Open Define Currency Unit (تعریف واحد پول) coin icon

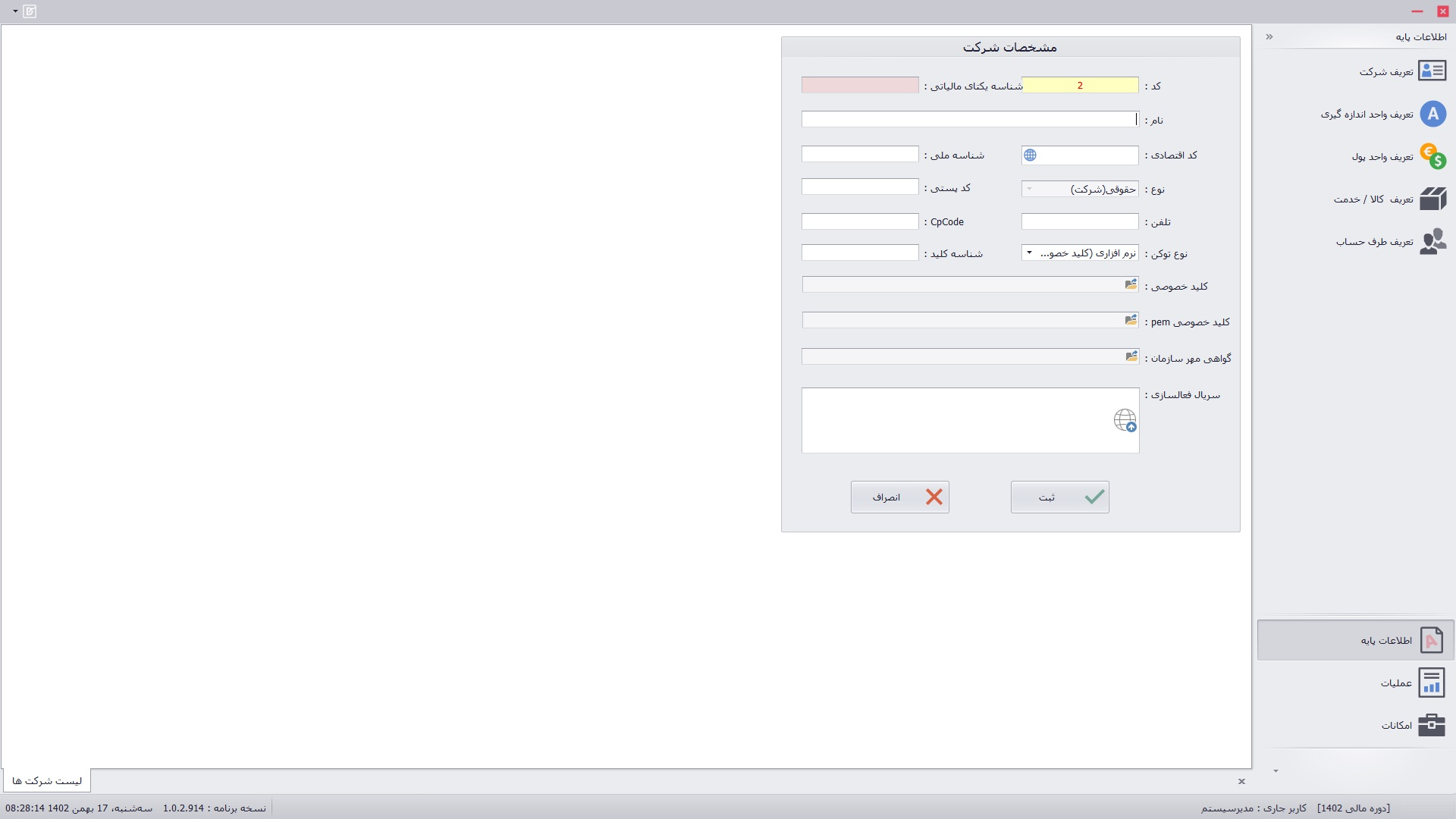pyautogui.click(x=1432, y=156)
